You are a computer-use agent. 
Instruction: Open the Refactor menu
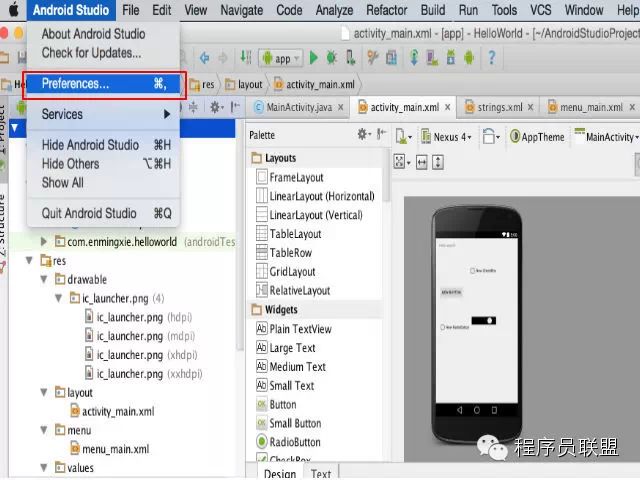387,10
